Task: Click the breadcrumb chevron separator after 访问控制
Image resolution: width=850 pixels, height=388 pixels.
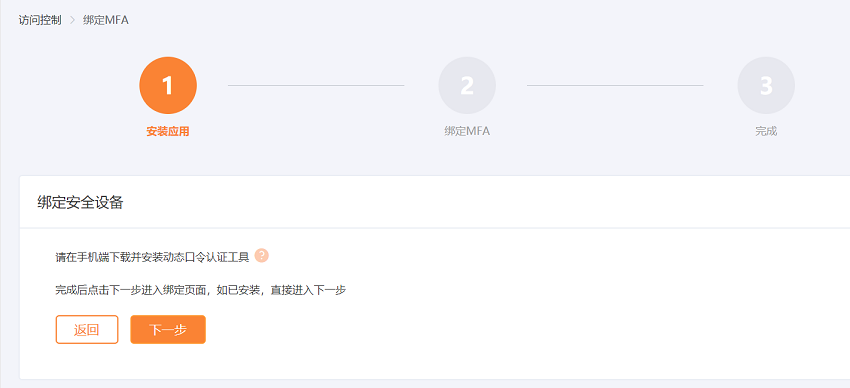Action: (x=73, y=21)
